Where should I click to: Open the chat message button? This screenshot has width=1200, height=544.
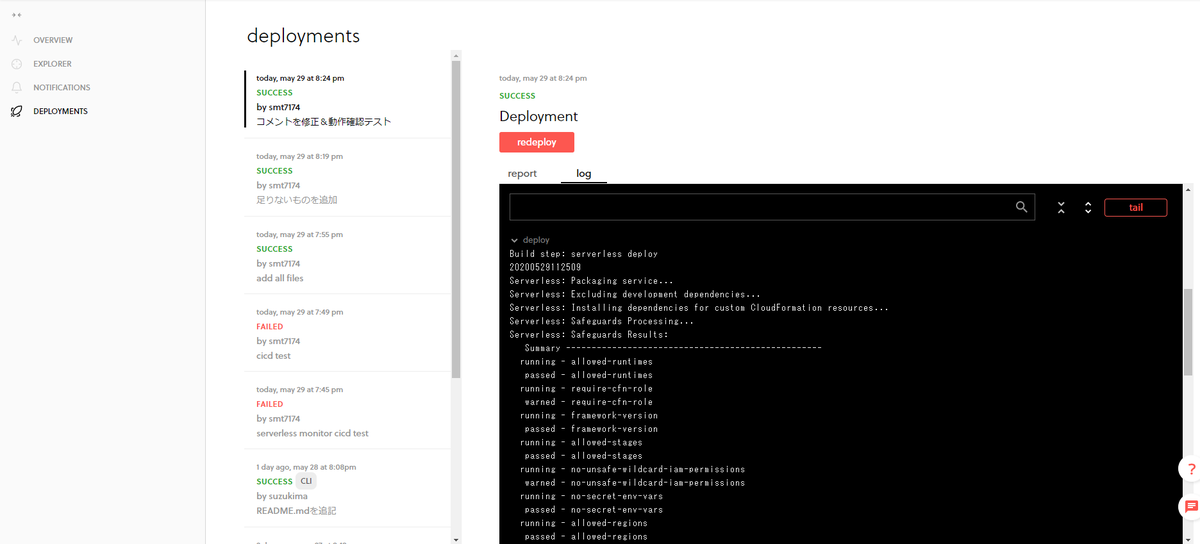1190,507
